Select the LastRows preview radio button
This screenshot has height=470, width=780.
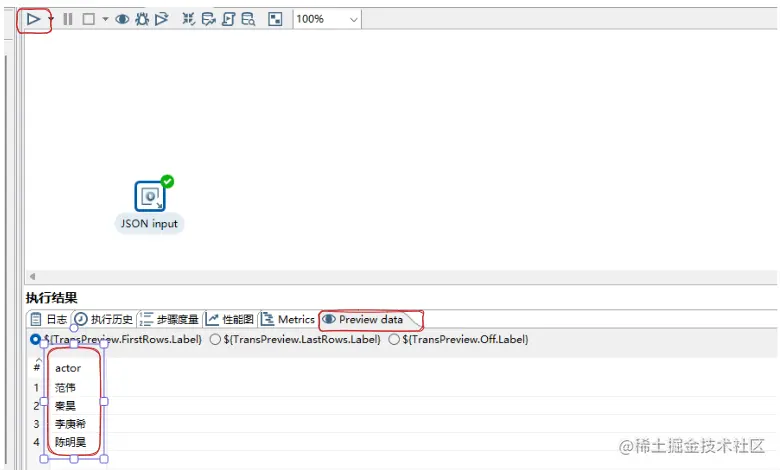pyautogui.click(x=215, y=339)
